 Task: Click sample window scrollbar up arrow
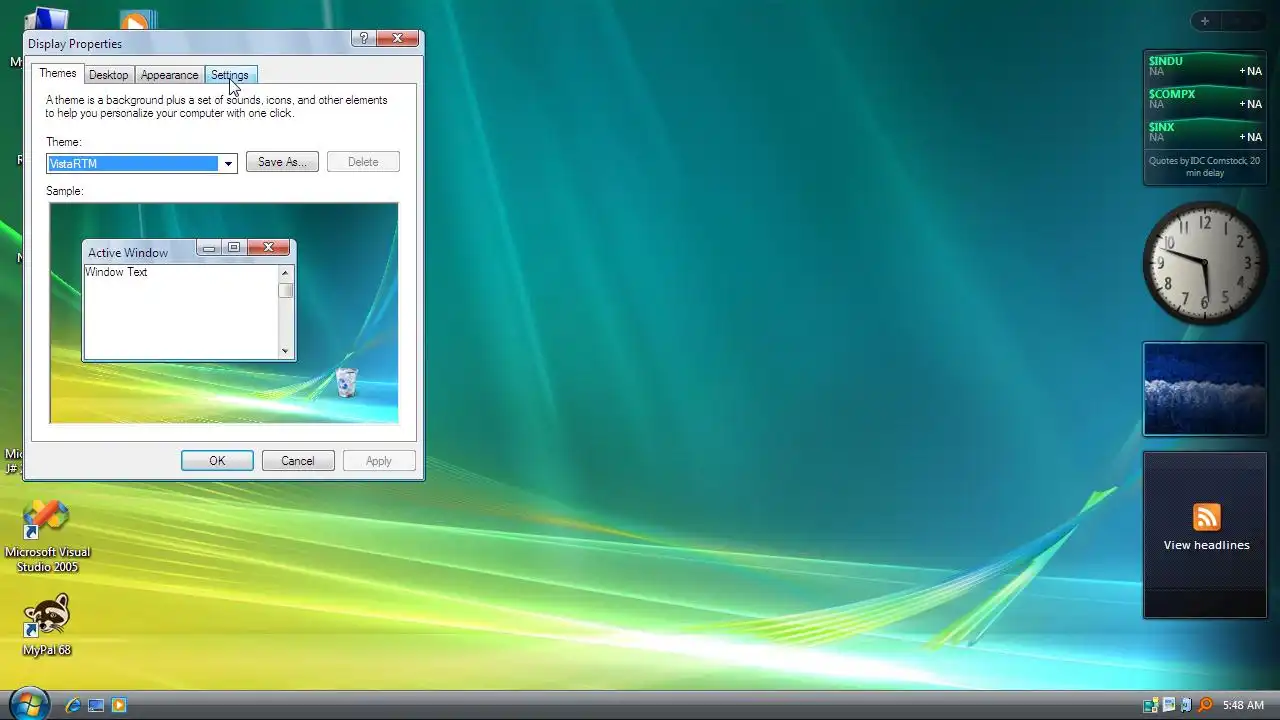(285, 273)
